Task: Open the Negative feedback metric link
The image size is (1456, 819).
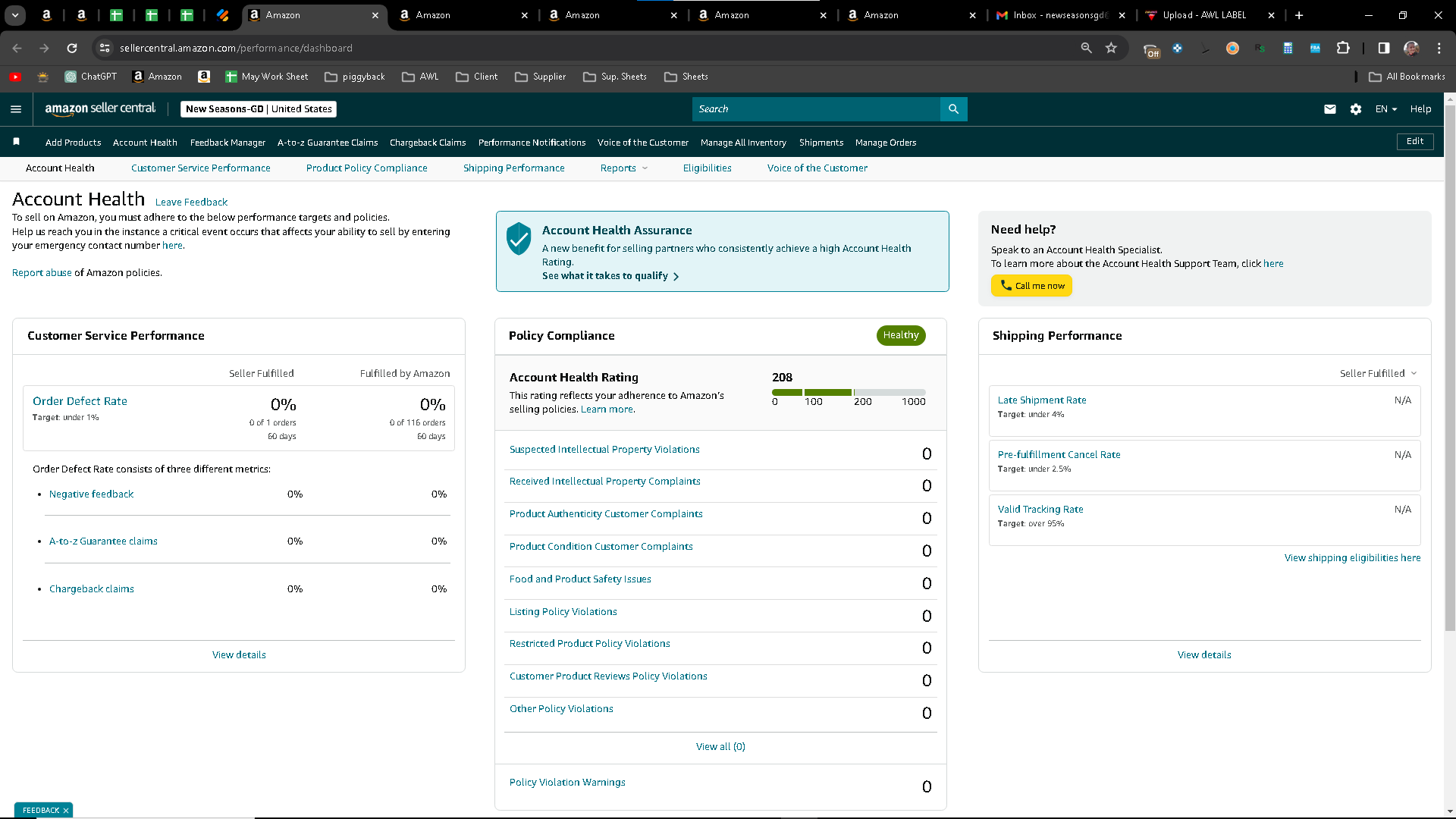Action: click(91, 494)
